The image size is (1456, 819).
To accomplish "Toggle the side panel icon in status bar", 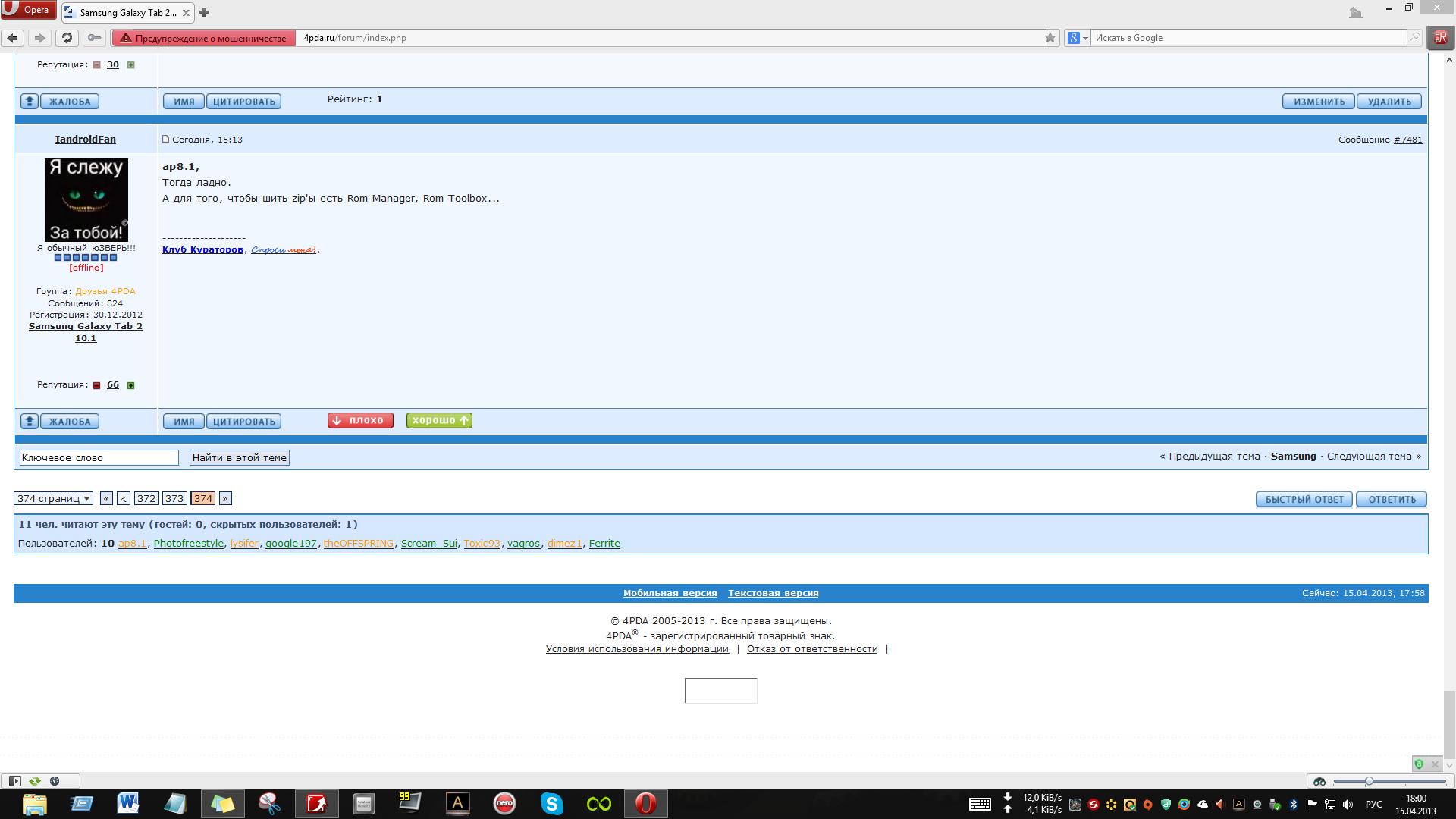I will click(14, 781).
